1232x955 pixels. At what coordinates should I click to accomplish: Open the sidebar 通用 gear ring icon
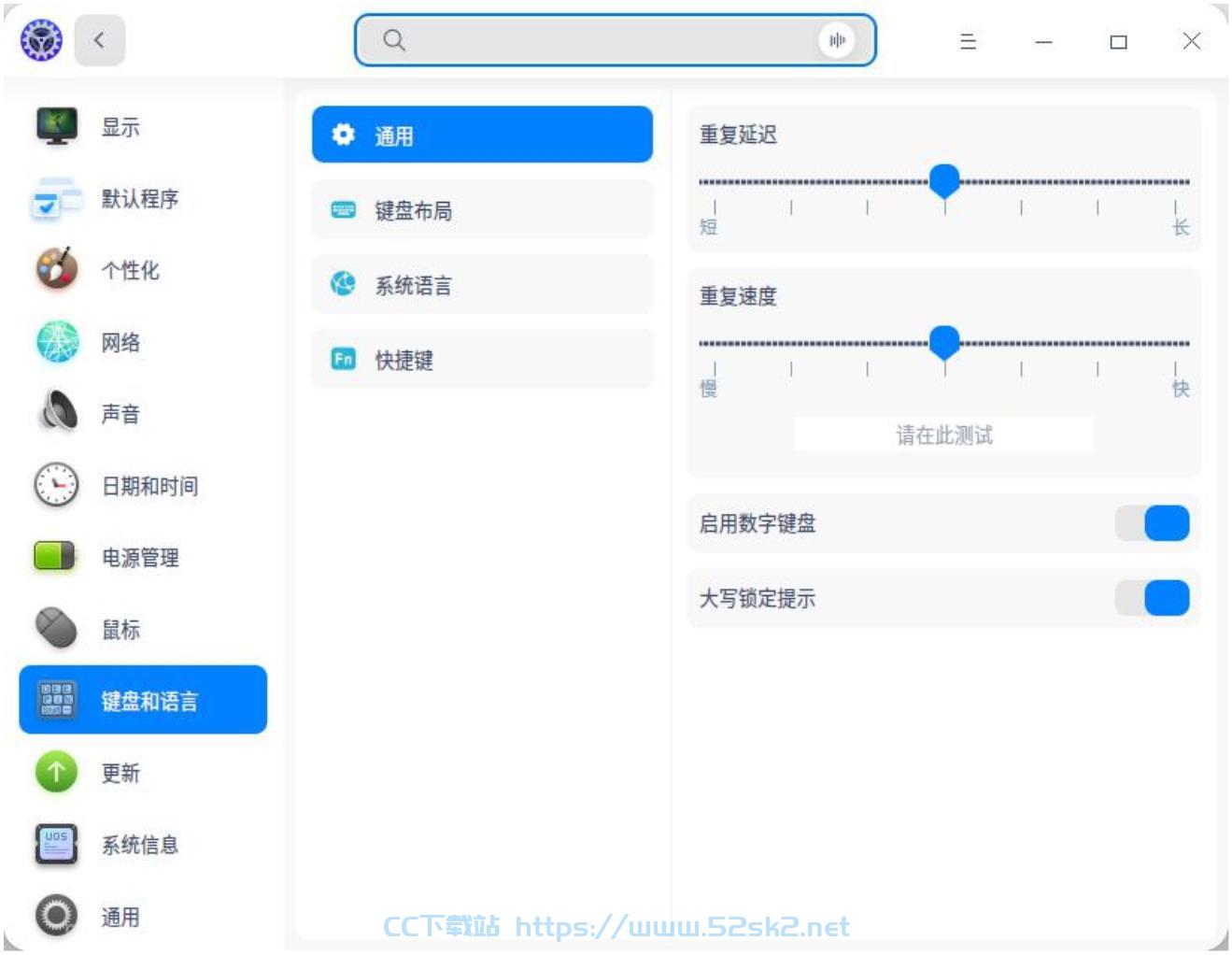pos(56,916)
